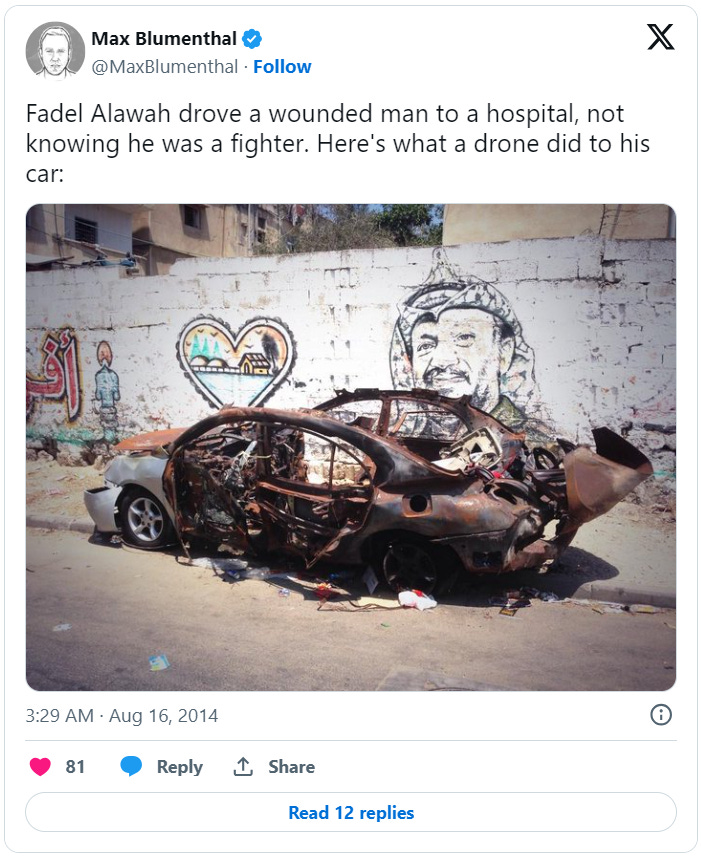Click the share upload arrow icon
The image size is (701, 859).
click(x=243, y=766)
